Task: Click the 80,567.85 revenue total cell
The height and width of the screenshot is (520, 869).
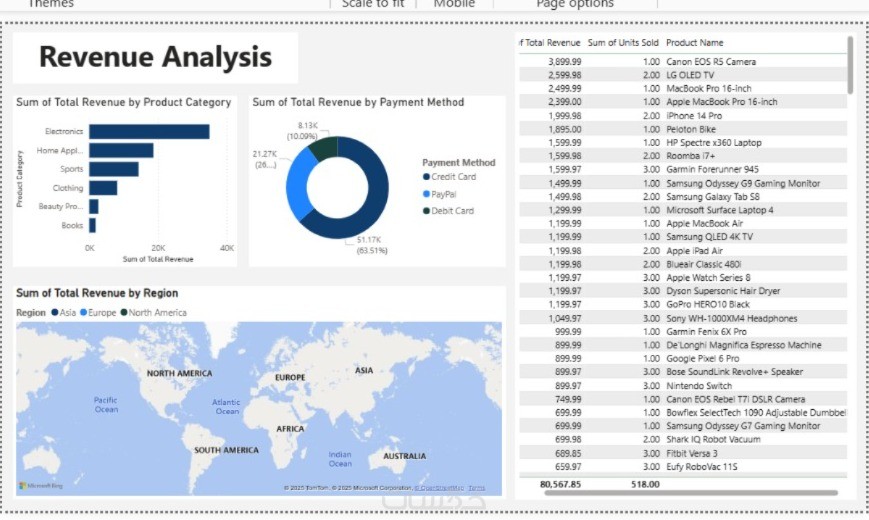Action: pos(560,485)
